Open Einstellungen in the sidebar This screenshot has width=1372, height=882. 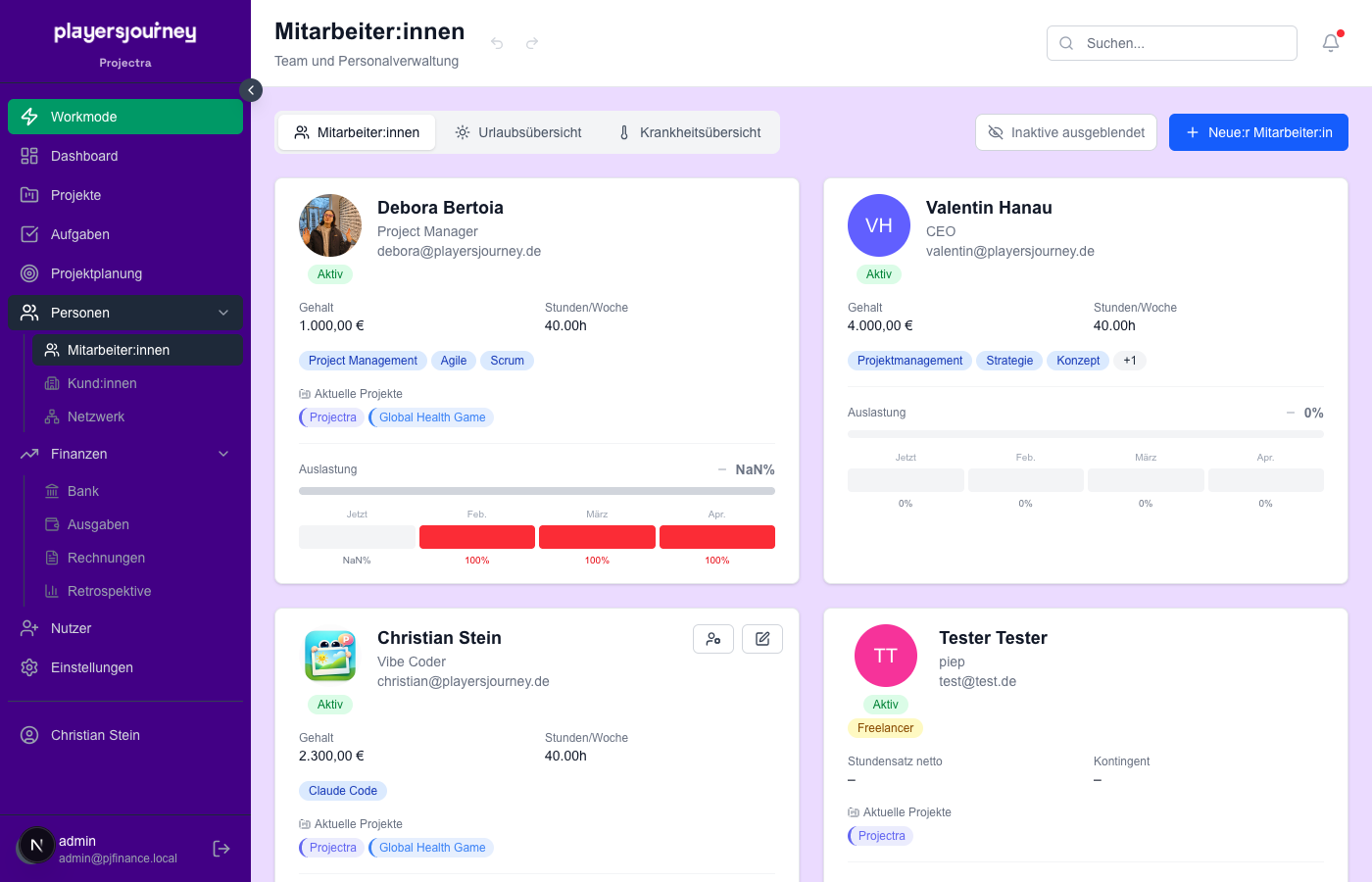tap(92, 667)
